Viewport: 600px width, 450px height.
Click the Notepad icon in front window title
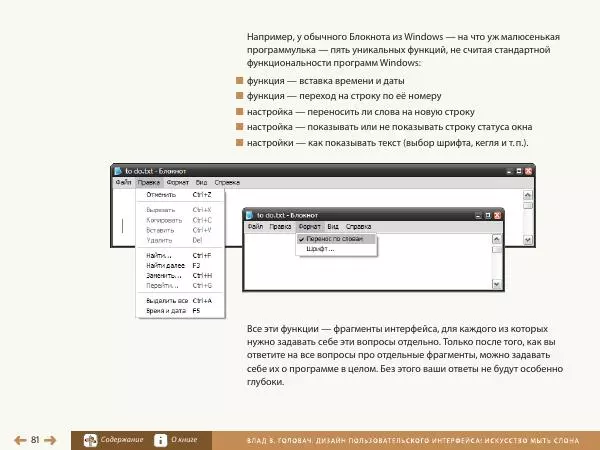pyautogui.click(x=250, y=215)
